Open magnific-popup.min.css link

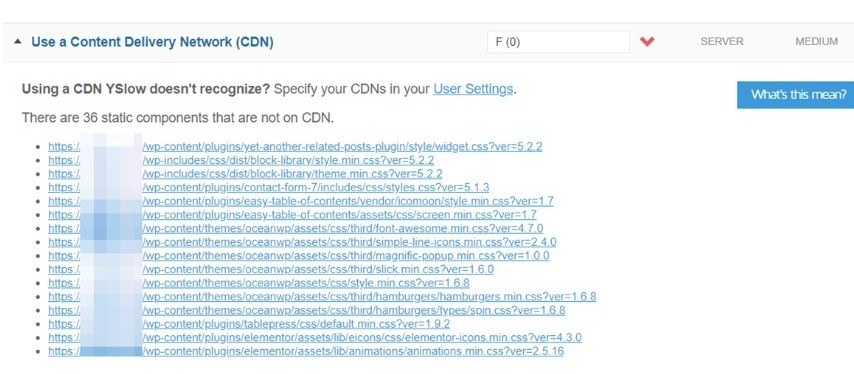click(x=298, y=255)
